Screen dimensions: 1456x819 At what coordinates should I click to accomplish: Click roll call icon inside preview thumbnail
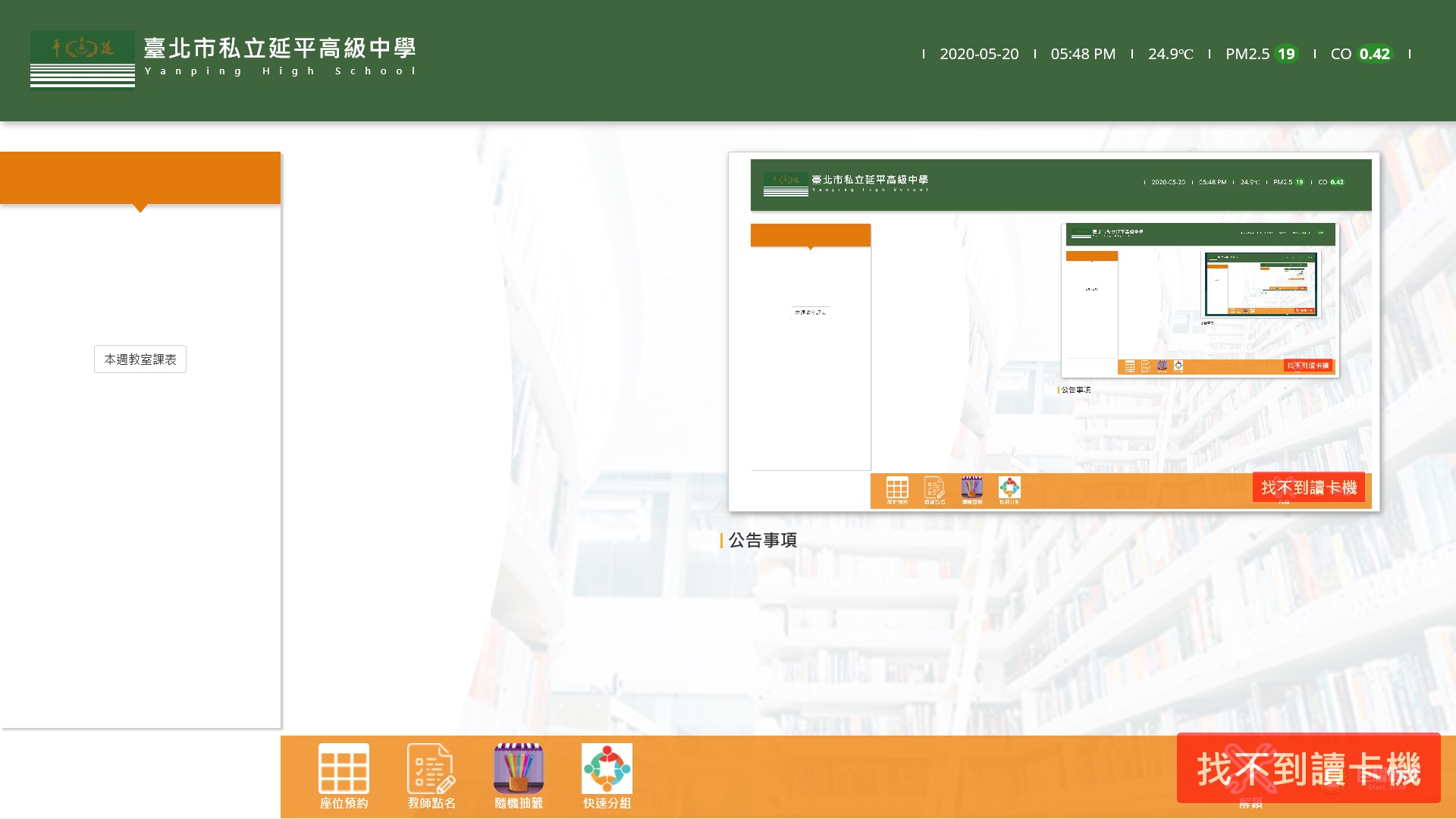[x=934, y=489]
